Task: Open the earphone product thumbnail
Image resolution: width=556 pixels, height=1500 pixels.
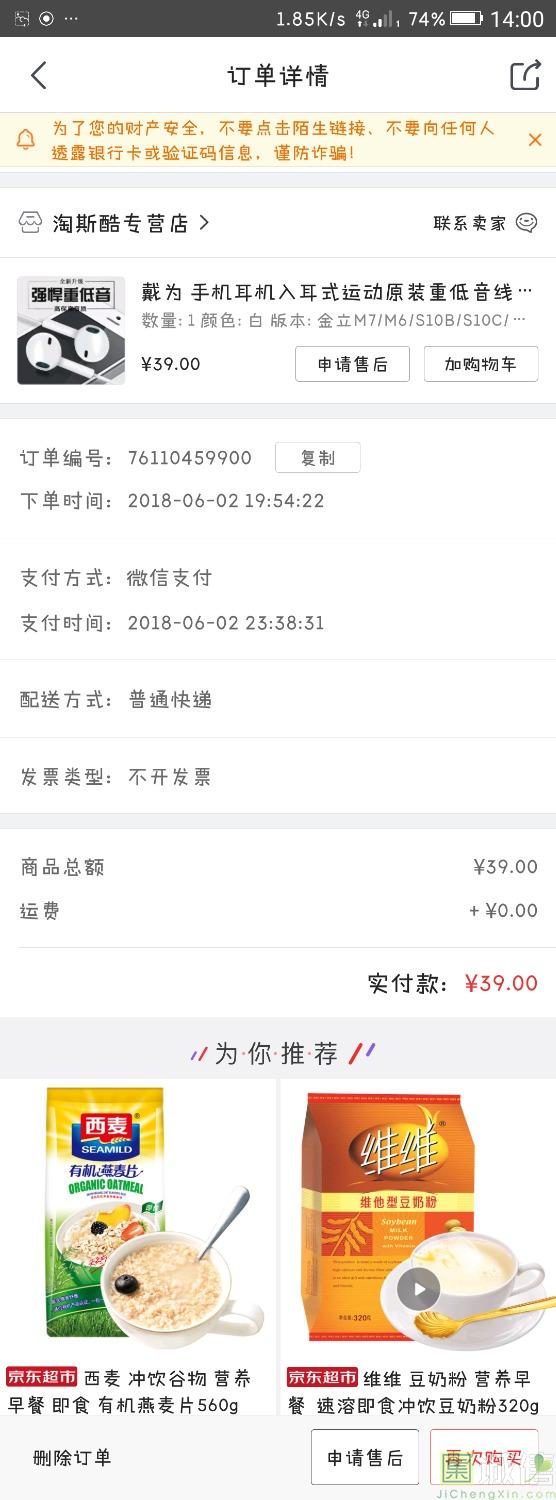Action: tap(71, 330)
